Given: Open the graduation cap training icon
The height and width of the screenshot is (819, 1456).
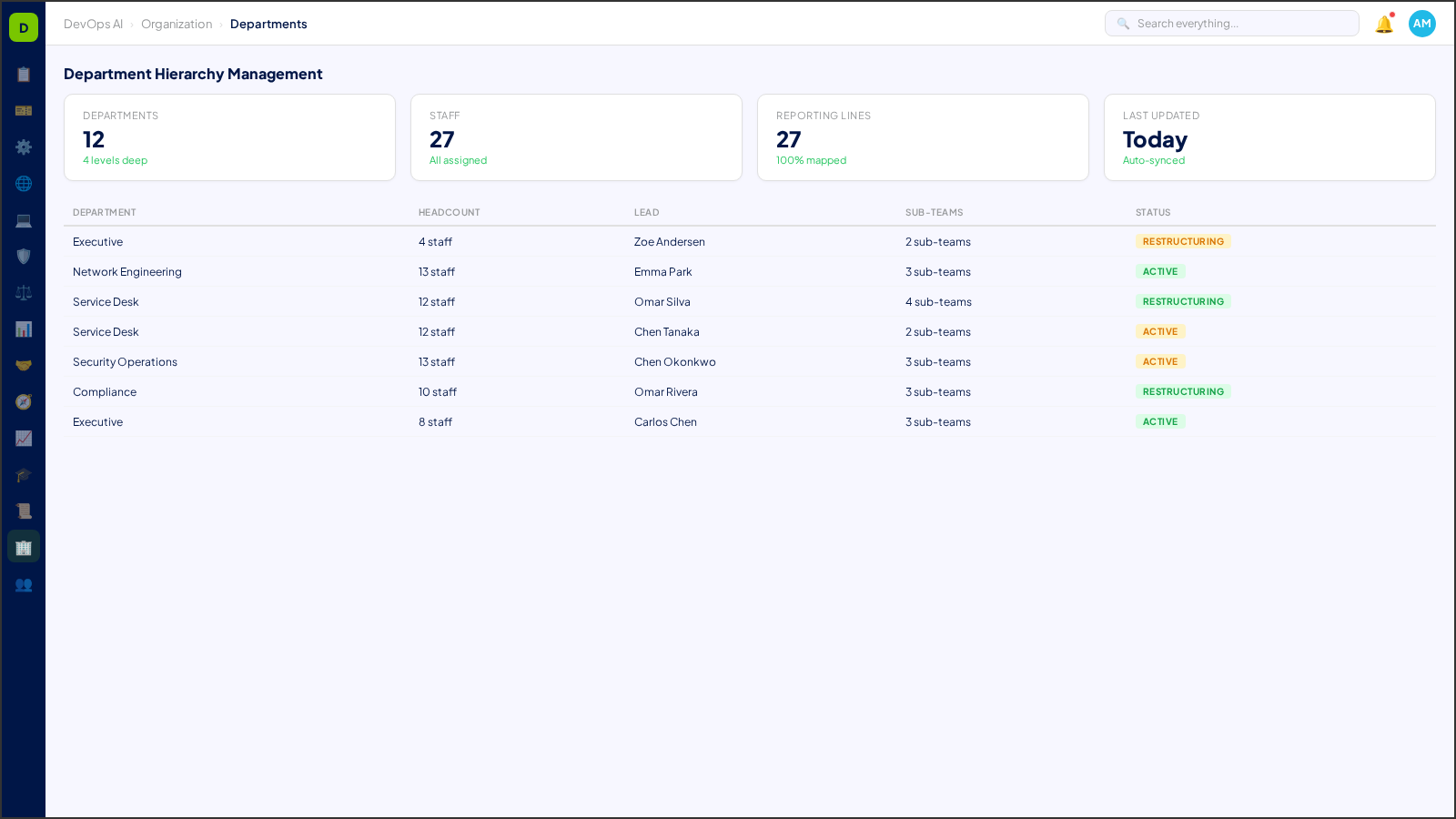Looking at the screenshot, I should point(24,474).
